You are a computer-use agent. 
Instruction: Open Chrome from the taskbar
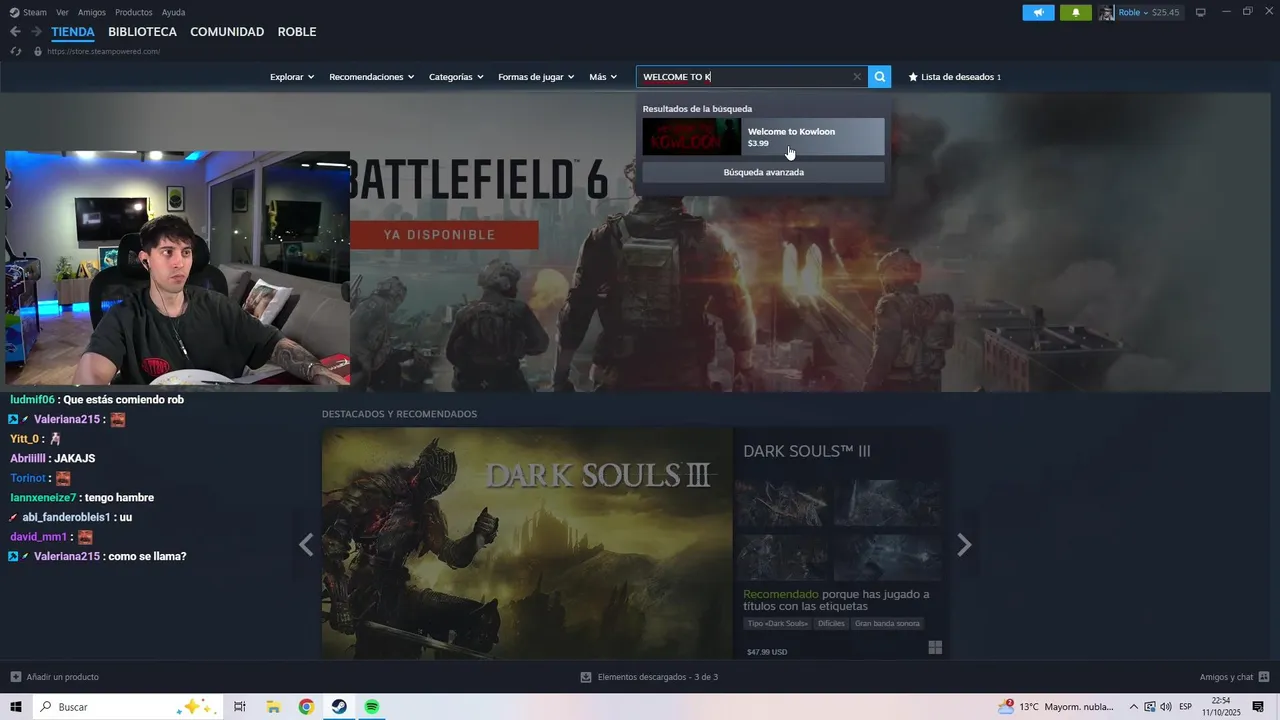(x=306, y=707)
